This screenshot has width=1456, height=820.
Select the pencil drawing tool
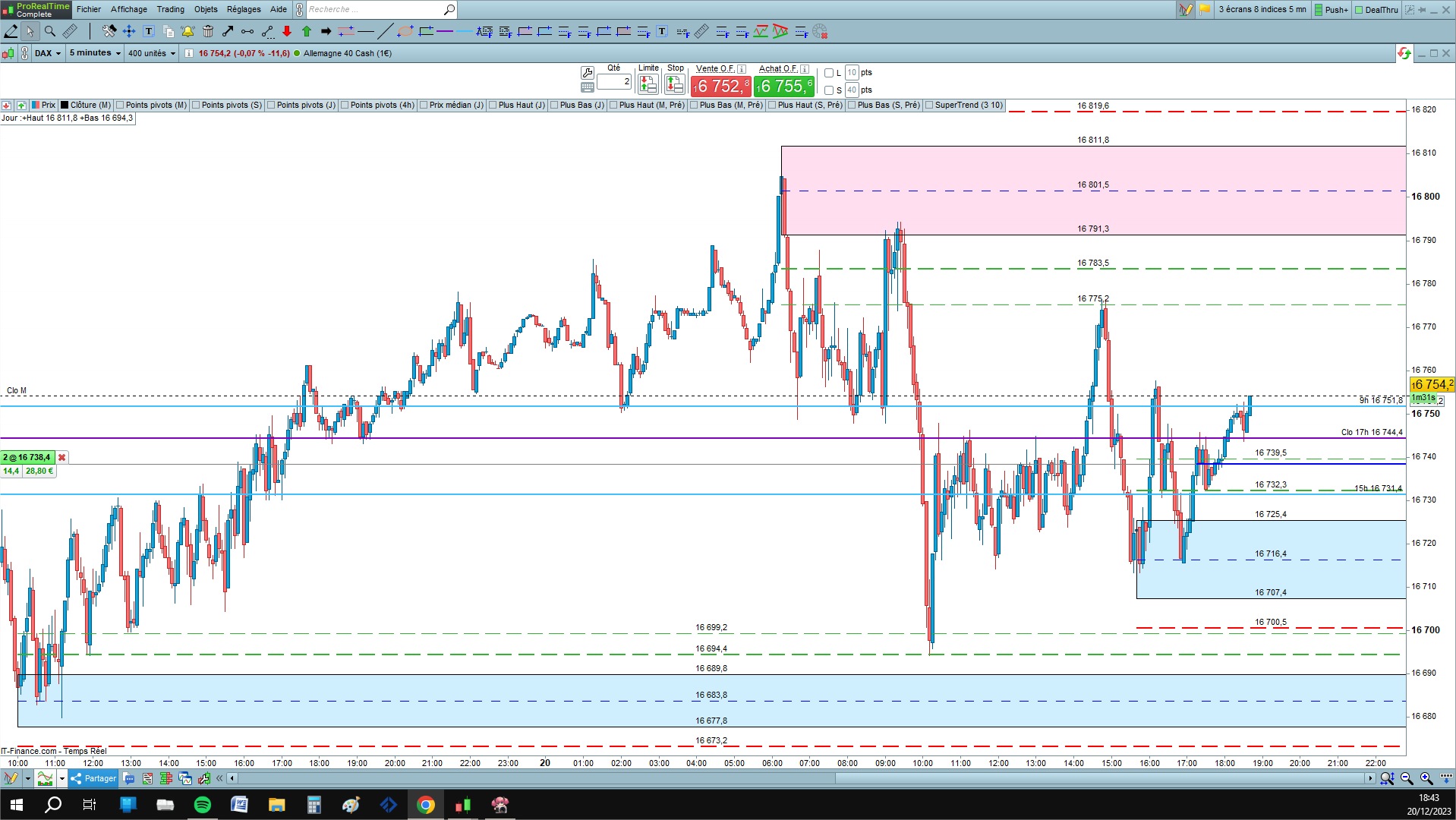click(11, 32)
